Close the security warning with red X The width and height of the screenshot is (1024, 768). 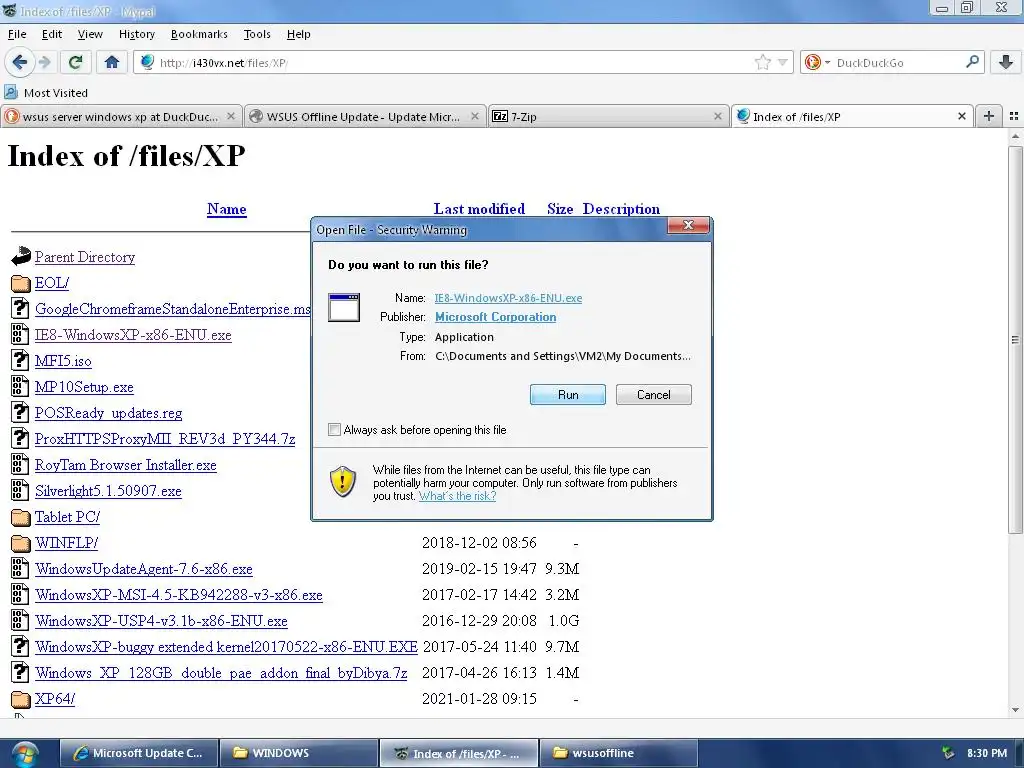688,225
